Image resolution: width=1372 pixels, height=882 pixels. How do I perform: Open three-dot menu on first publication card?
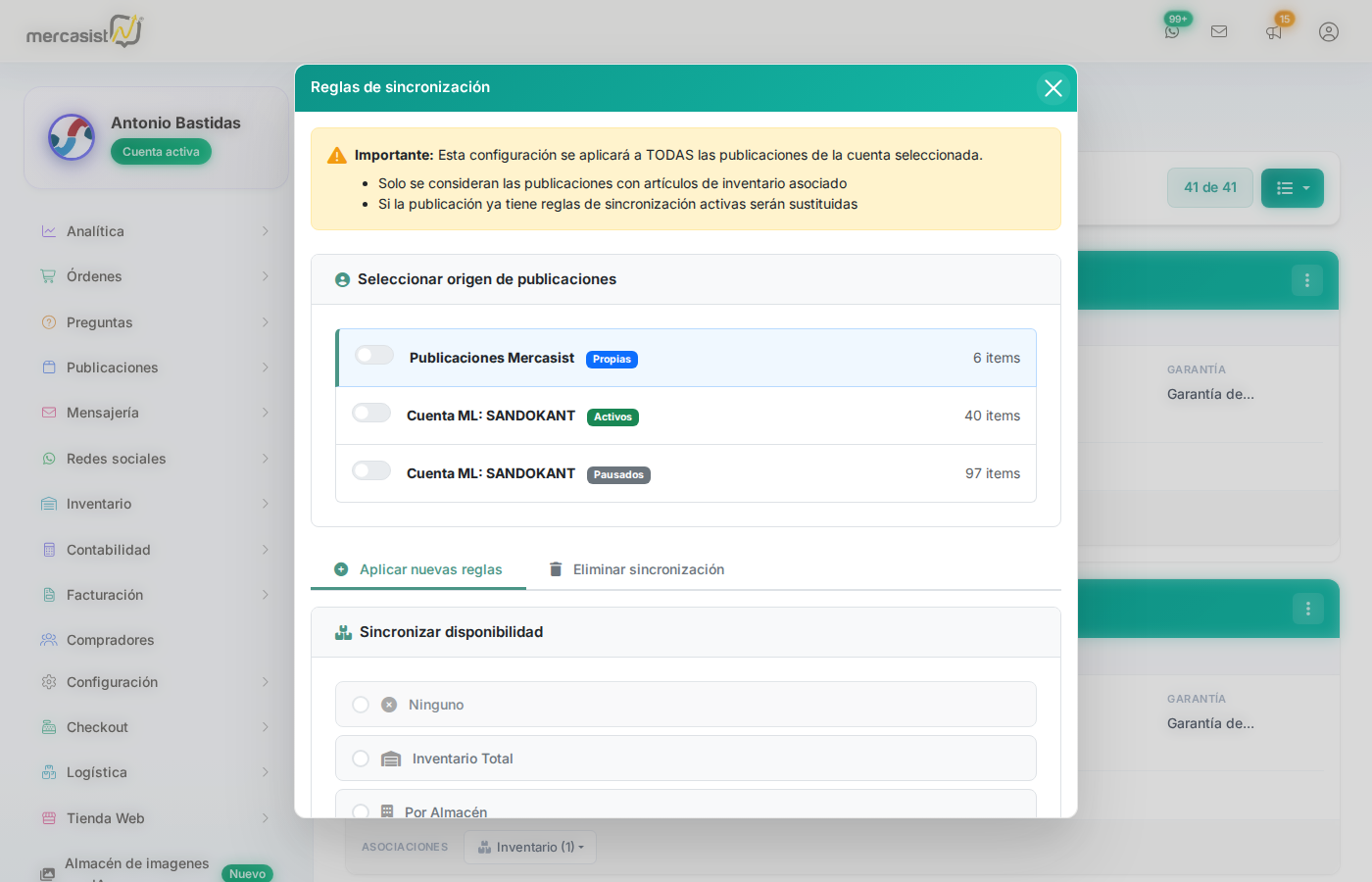point(1307,280)
